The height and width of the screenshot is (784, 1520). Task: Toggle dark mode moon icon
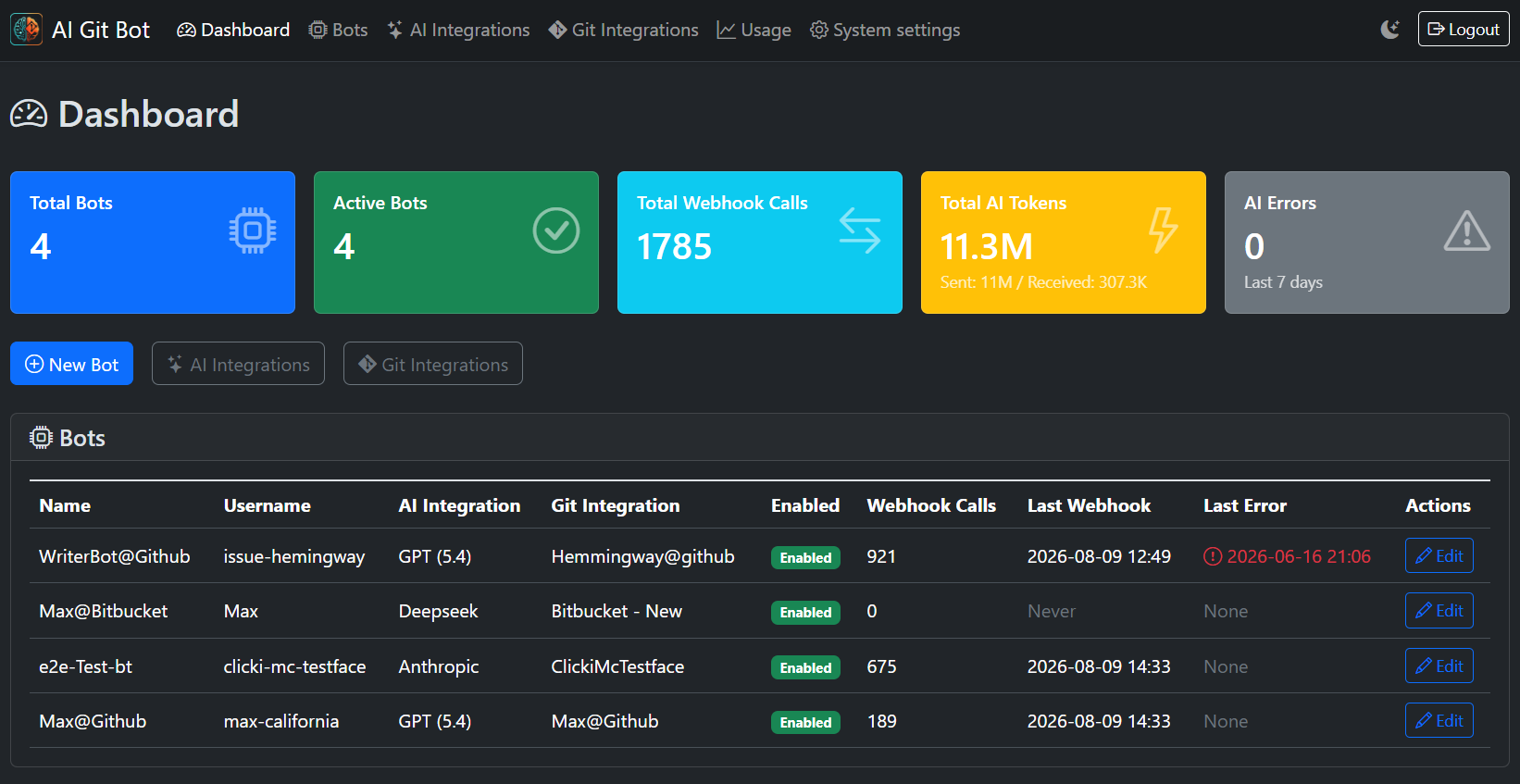pos(1390,30)
